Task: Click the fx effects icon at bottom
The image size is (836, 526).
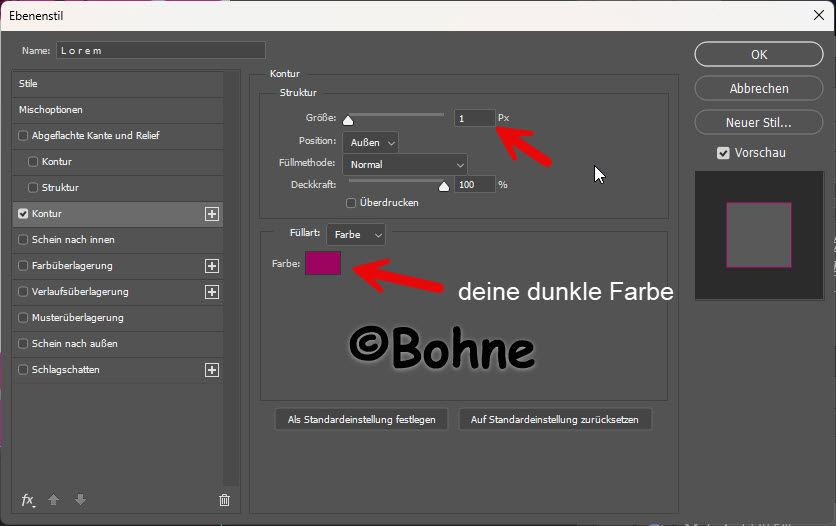Action: [x=28, y=500]
